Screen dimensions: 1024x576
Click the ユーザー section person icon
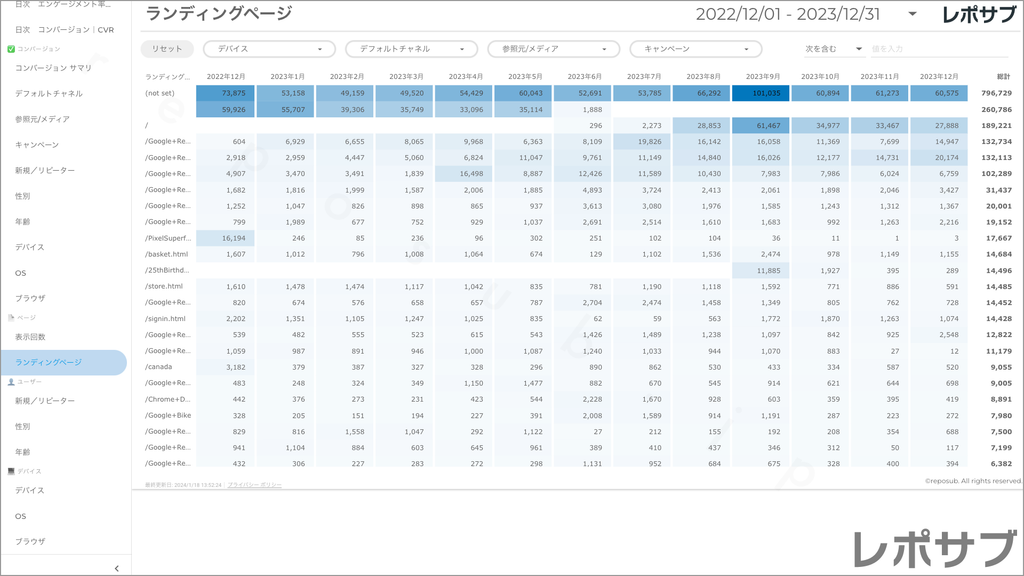[11, 382]
